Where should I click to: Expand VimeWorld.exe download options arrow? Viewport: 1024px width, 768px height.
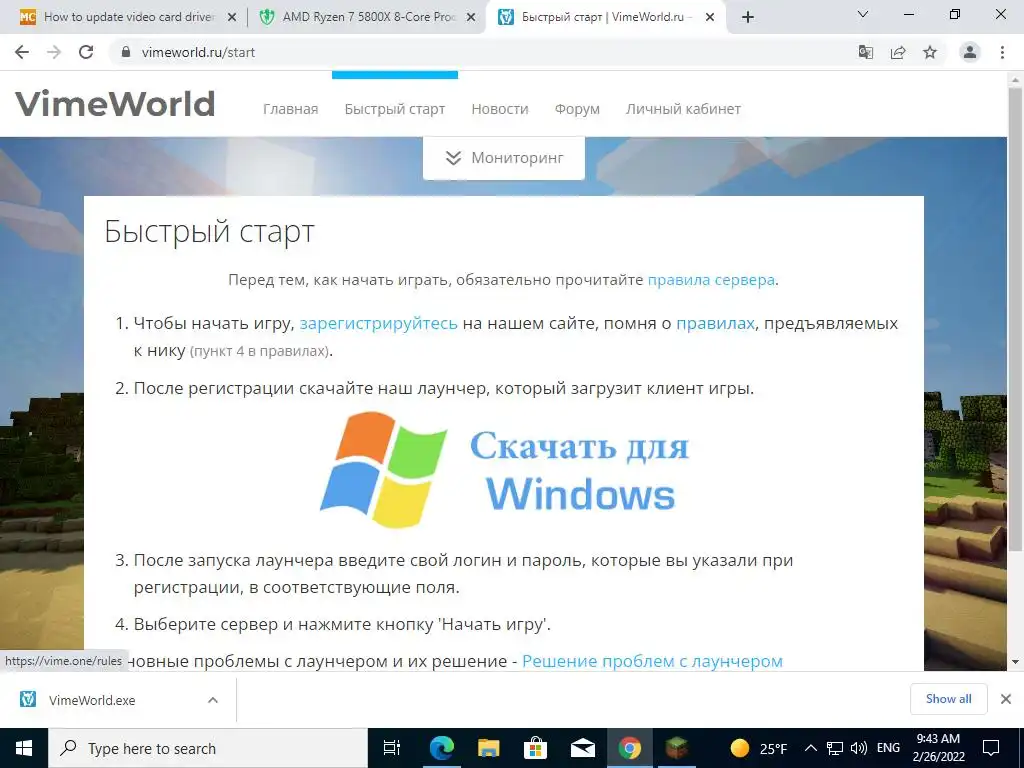213,700
